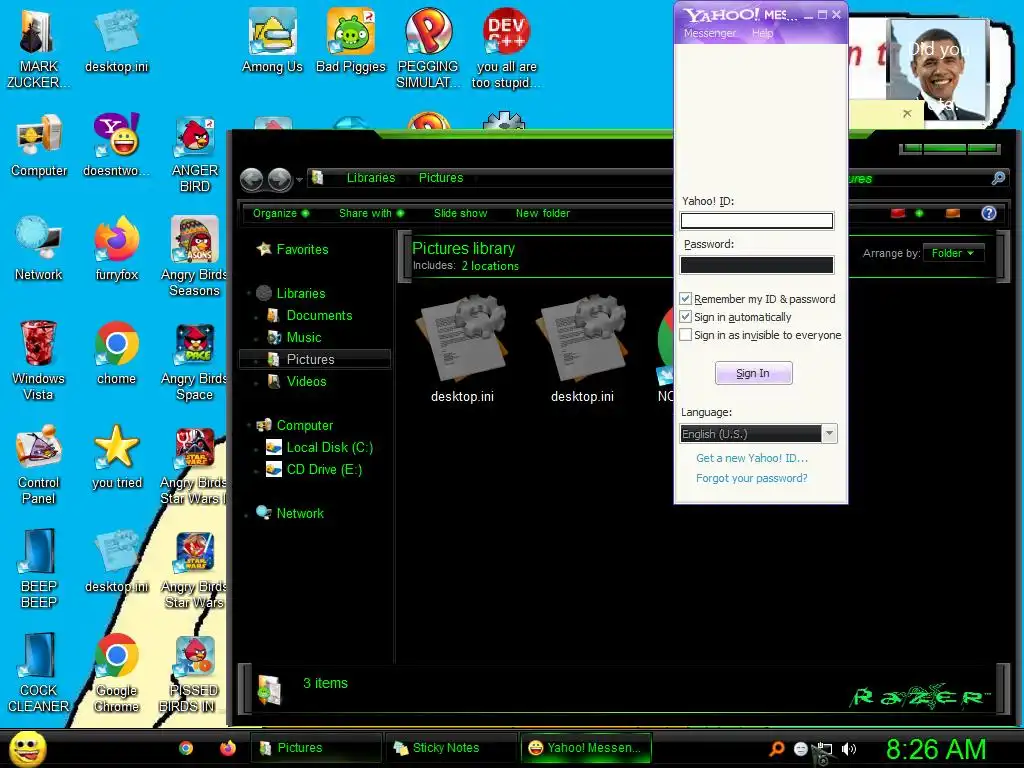Select CD Drive (E:) in navigation tree
Viewport: 1024px width, 768px height.
[x=314, y=470]
